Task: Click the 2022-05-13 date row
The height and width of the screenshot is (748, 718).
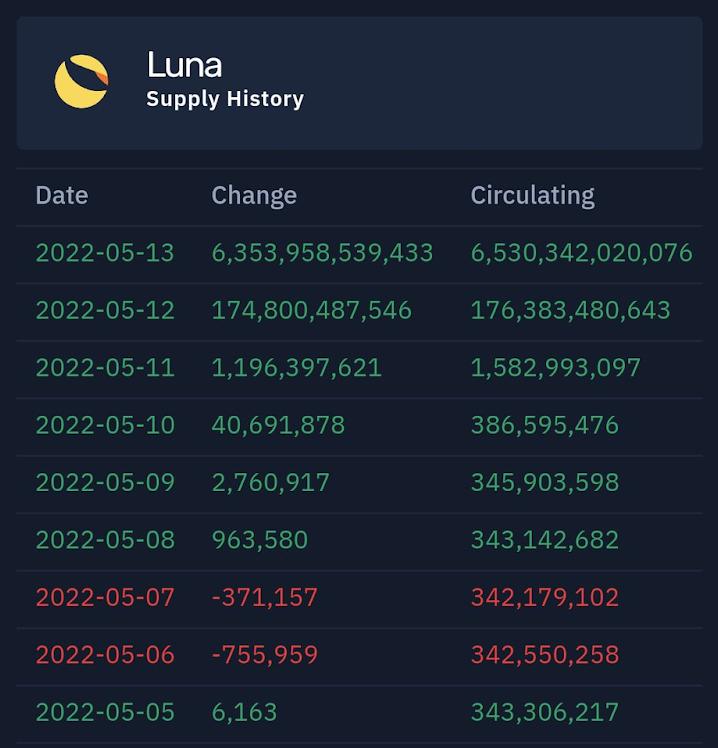Action: tap(105, 253)
